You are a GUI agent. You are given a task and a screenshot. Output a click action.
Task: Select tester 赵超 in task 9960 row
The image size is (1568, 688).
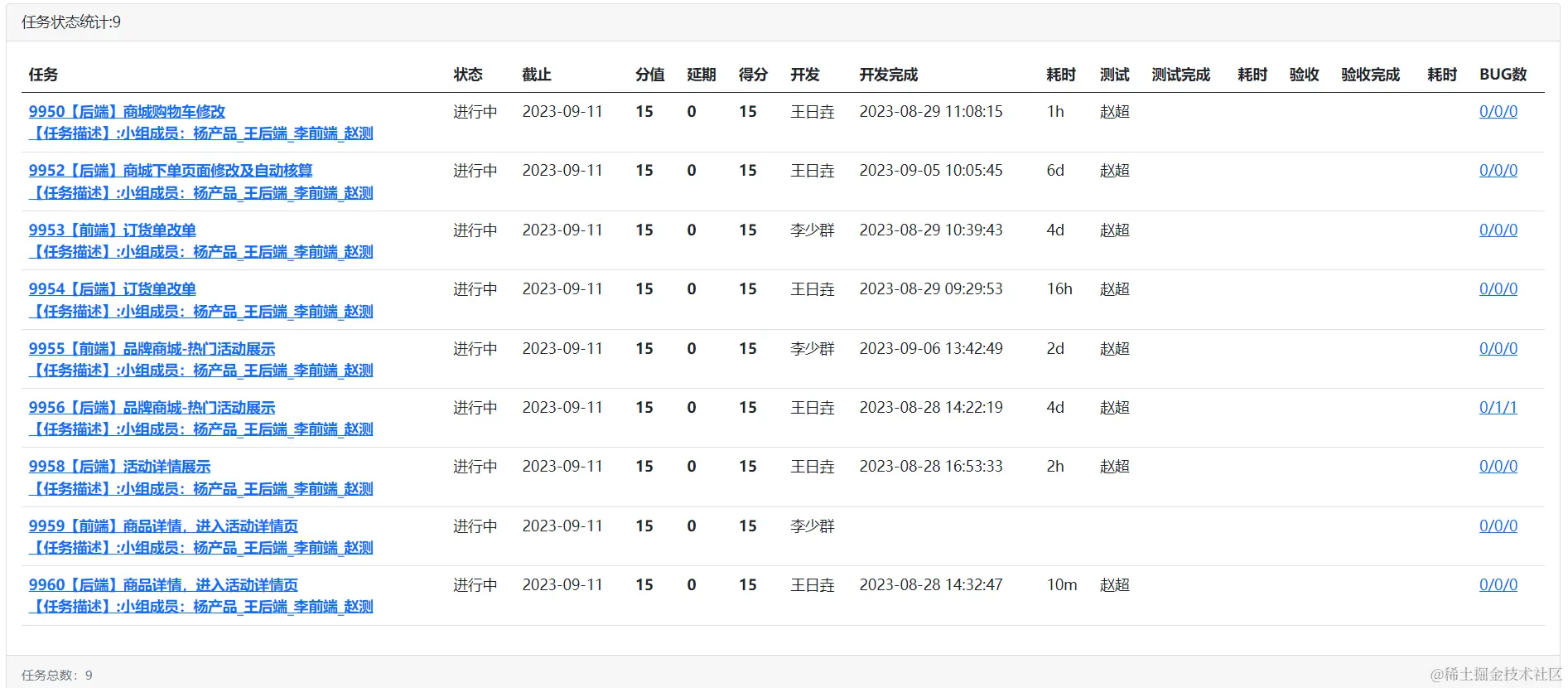click(x=1115, y=585)
